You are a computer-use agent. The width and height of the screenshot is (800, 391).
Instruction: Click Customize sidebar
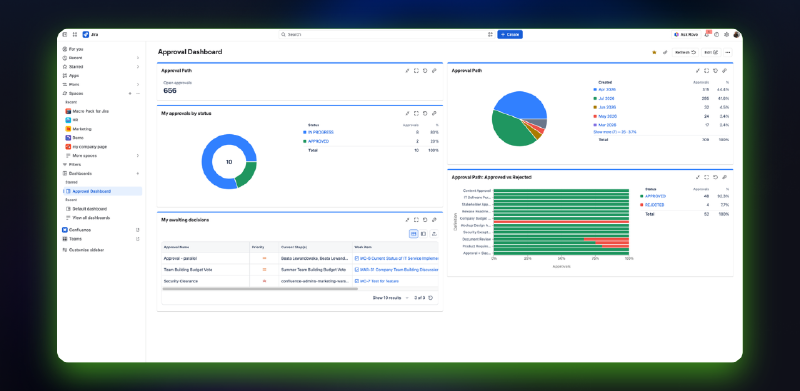pos(83,250)
